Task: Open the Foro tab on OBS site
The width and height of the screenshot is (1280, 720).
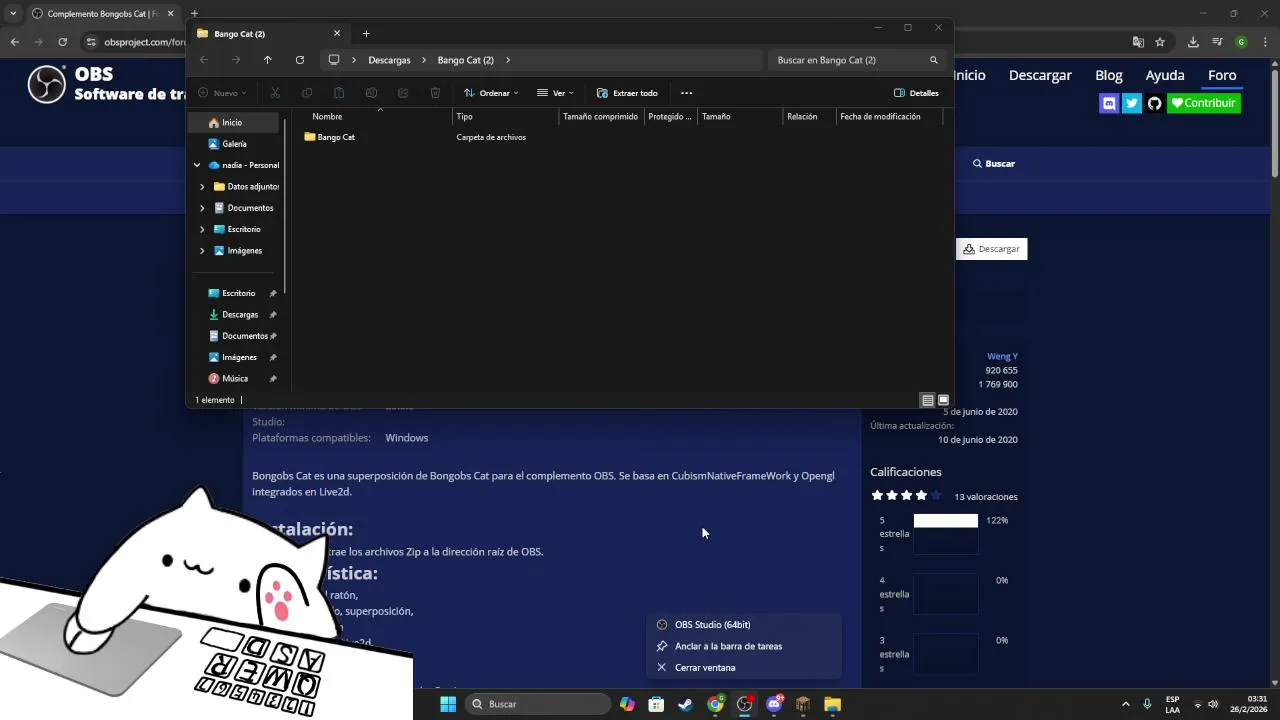Action: 1222,75
